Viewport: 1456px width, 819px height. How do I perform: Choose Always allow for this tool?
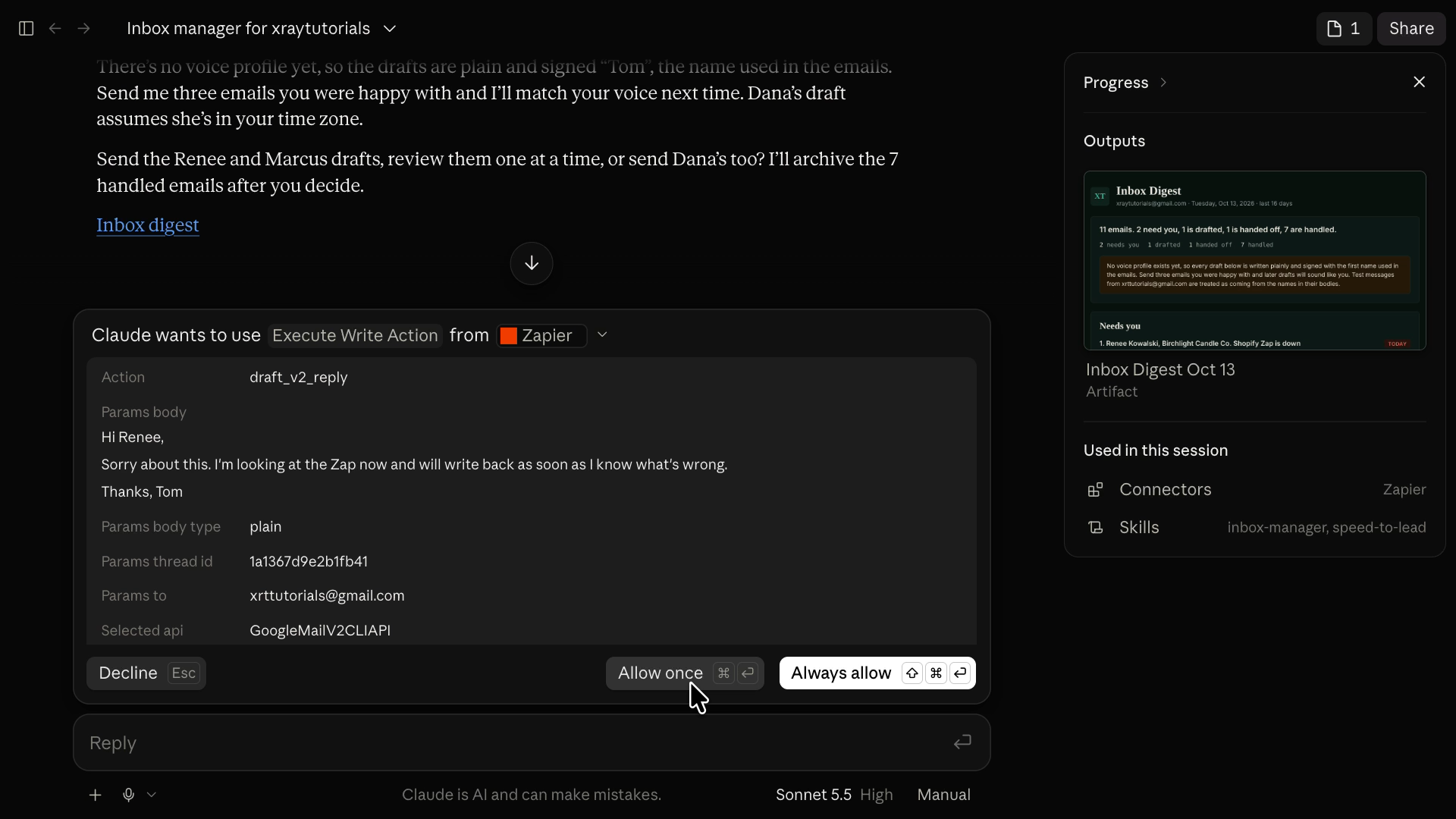tap(877, 673)
